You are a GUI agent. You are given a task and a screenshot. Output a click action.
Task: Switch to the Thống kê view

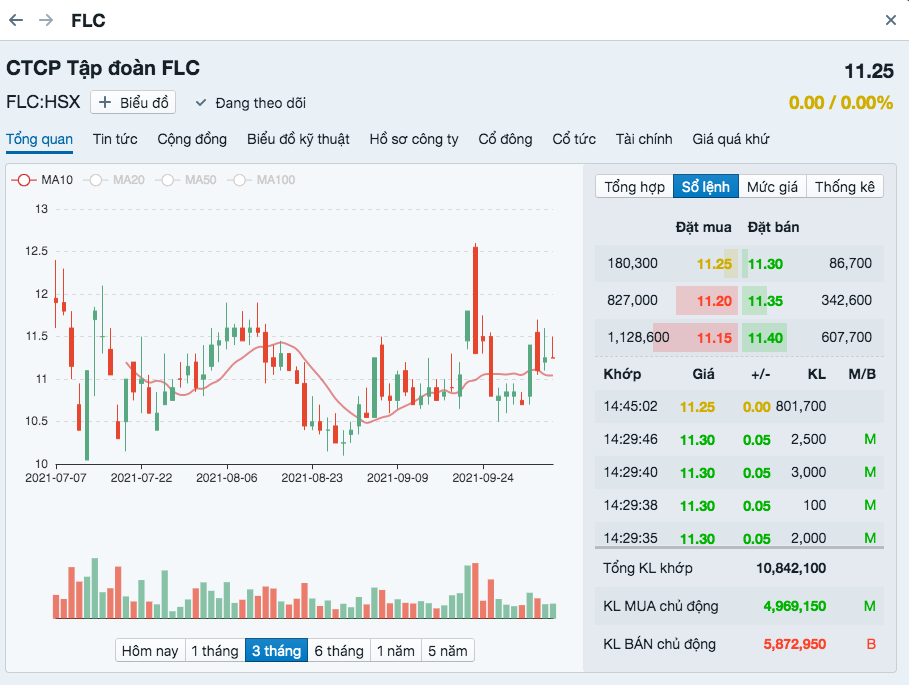coord(845,187)
